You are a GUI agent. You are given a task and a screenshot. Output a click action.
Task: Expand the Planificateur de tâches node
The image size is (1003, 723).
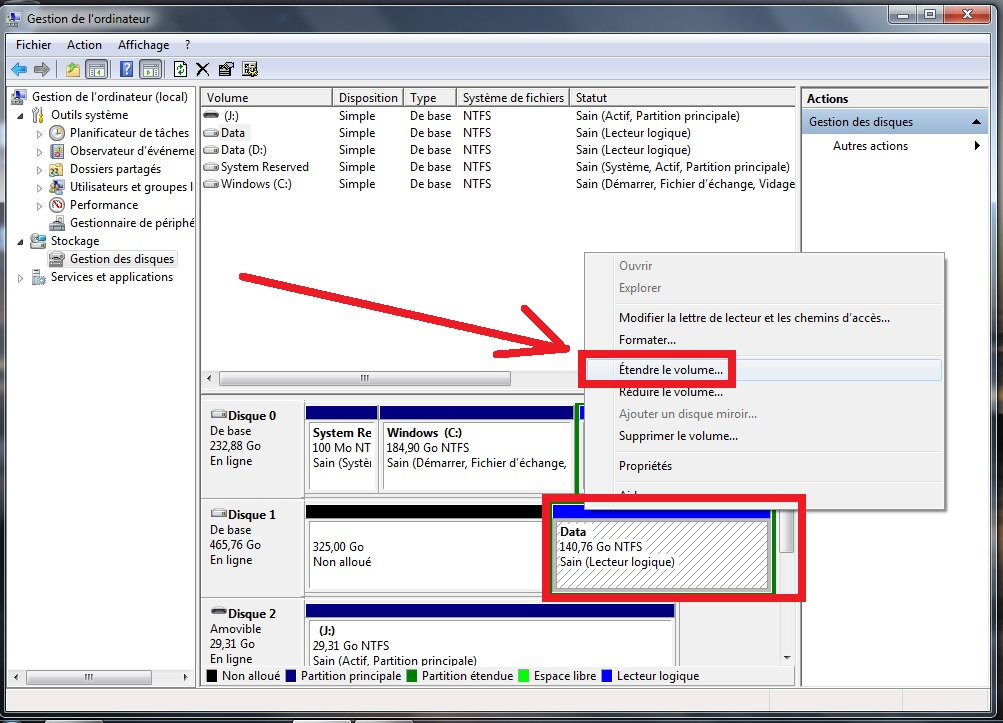pyautogui.click(x=40, y=134)
